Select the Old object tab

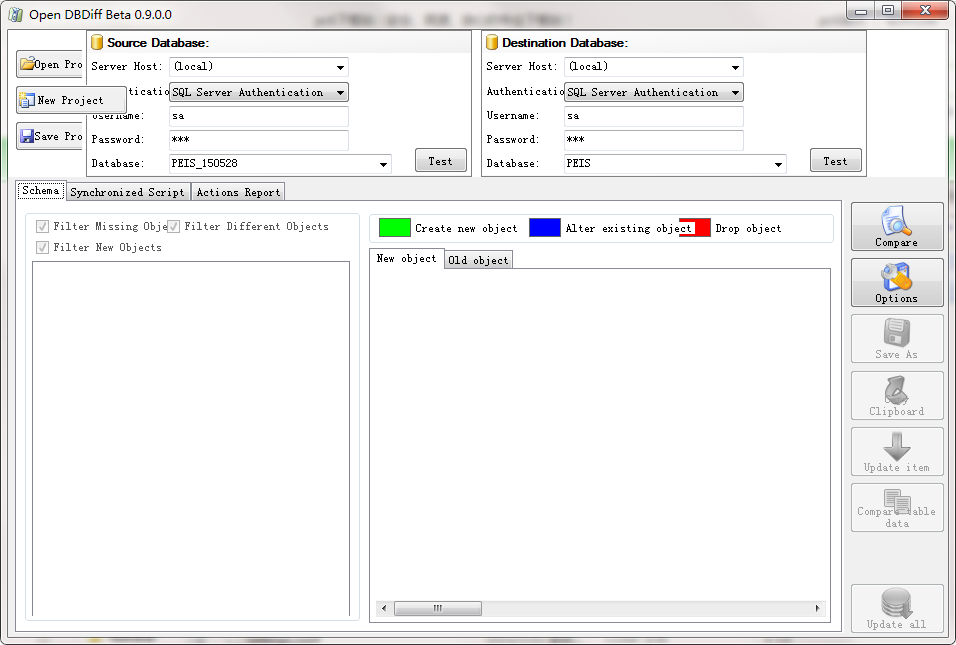point(478,260)
